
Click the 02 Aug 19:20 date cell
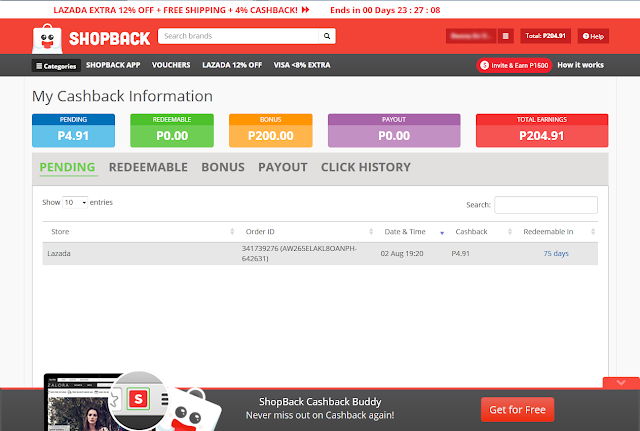[x=402, y=253]
